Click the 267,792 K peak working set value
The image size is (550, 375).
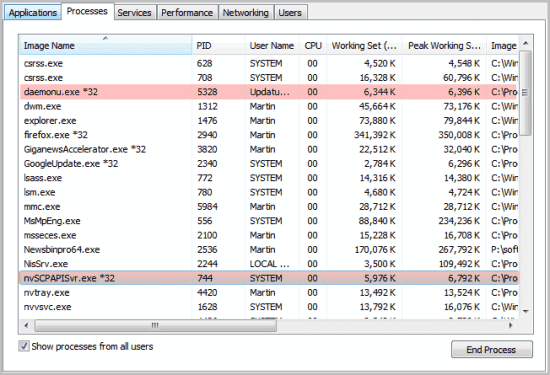pos(459,250)
